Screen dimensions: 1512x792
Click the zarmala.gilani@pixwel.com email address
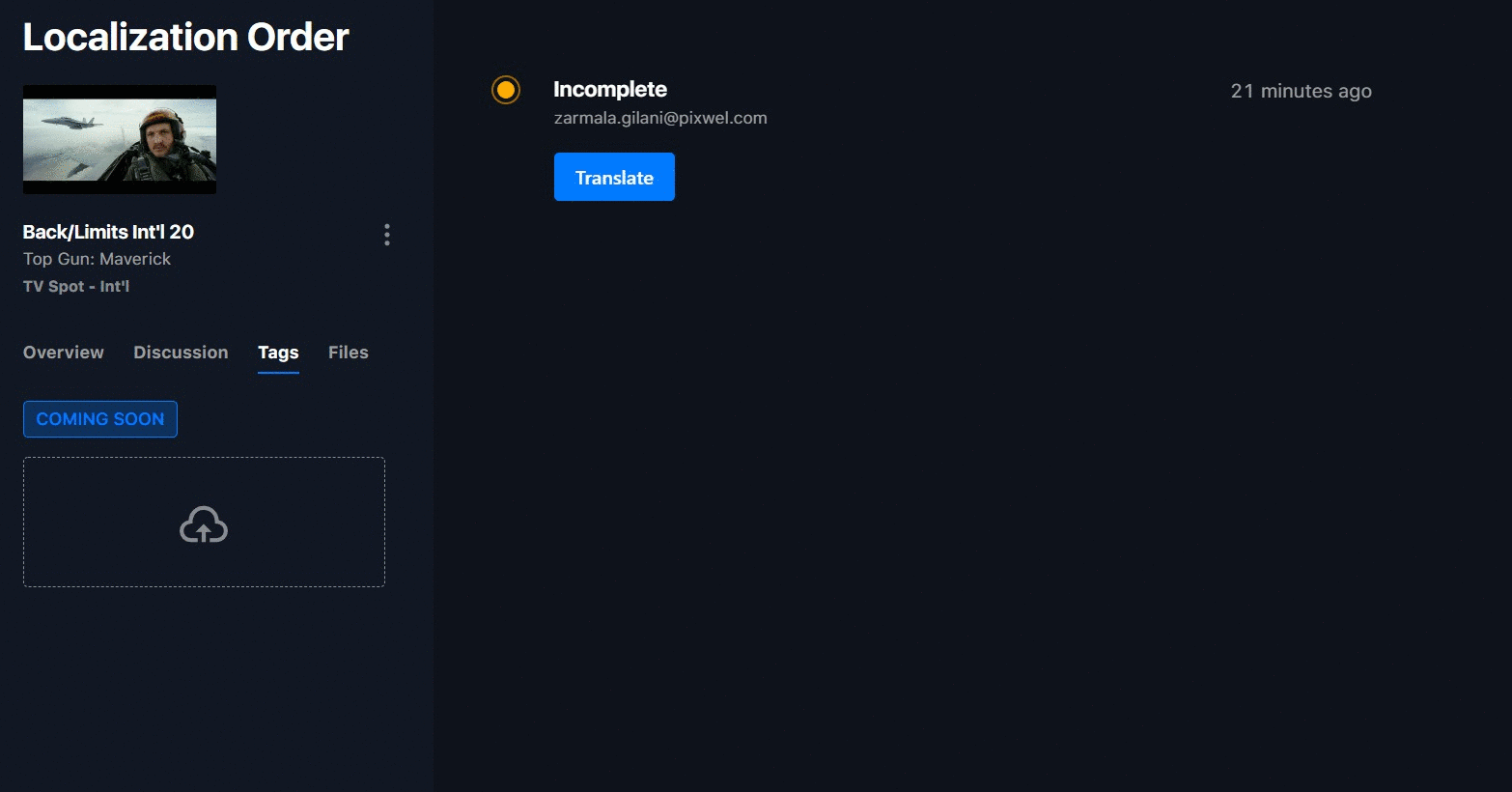660,118
